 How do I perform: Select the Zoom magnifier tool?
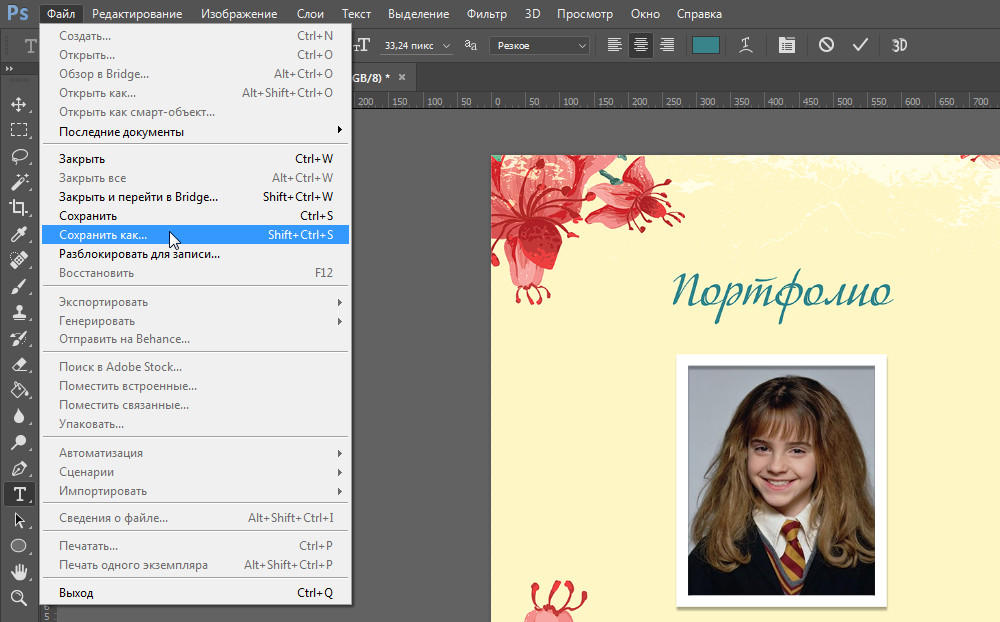(x=18, y=598)
